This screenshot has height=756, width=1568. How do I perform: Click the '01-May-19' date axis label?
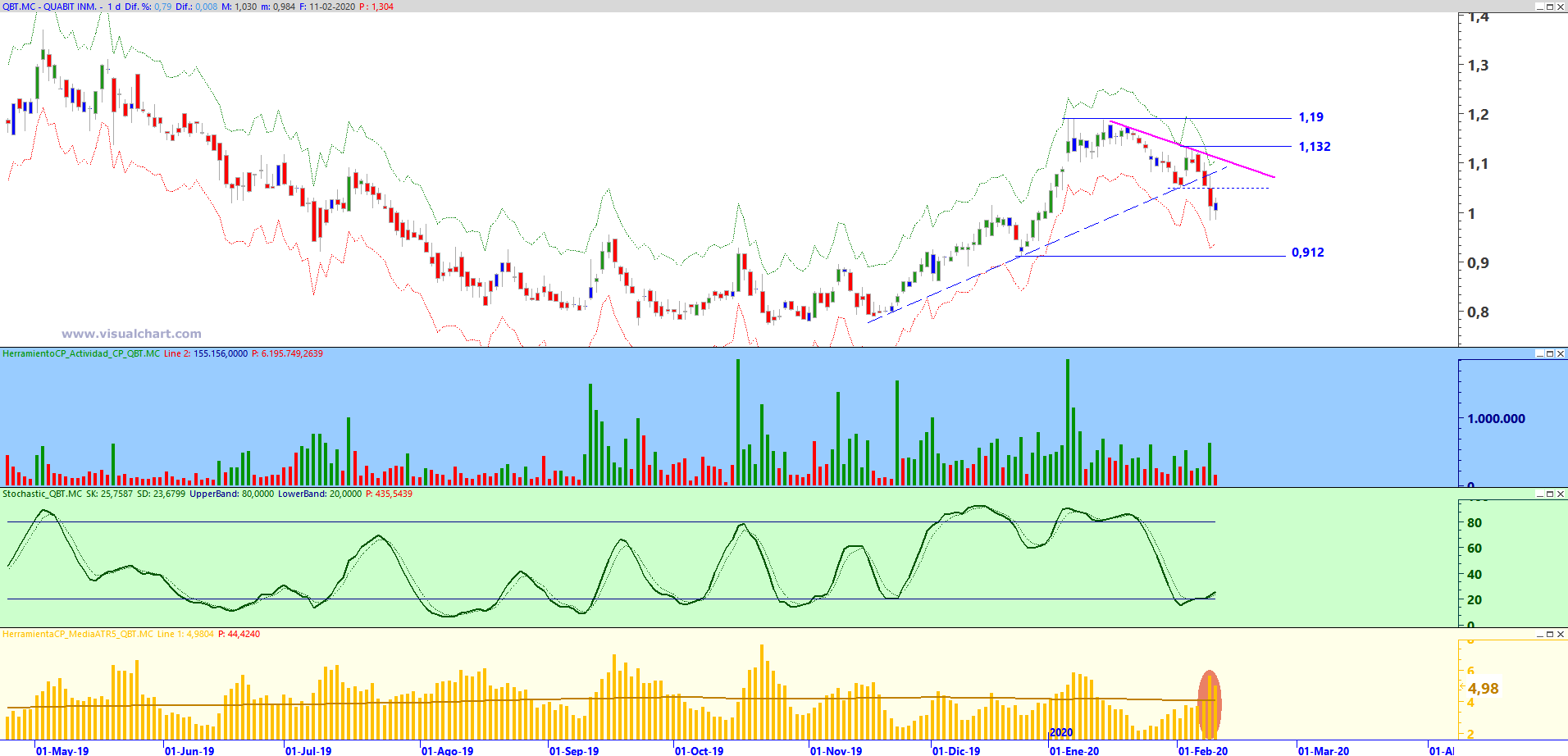62,750
